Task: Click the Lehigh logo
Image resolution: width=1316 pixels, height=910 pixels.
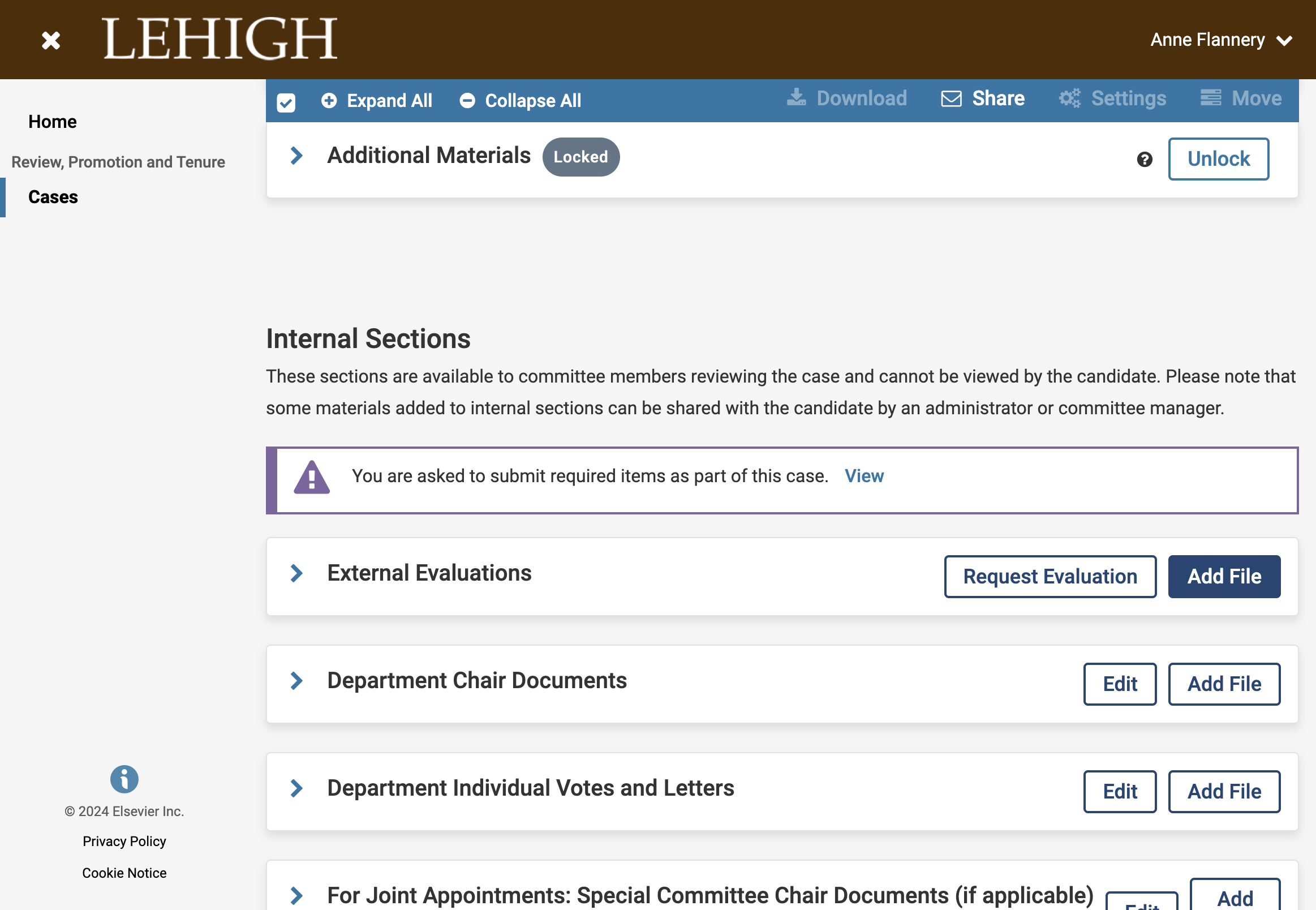Action: pyautogui.click(x=220, y=38)
